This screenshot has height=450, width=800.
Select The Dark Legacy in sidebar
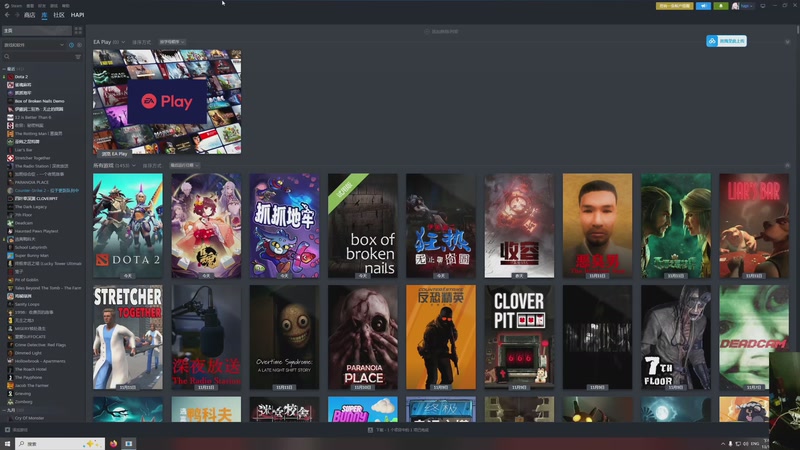coord(31,207)
